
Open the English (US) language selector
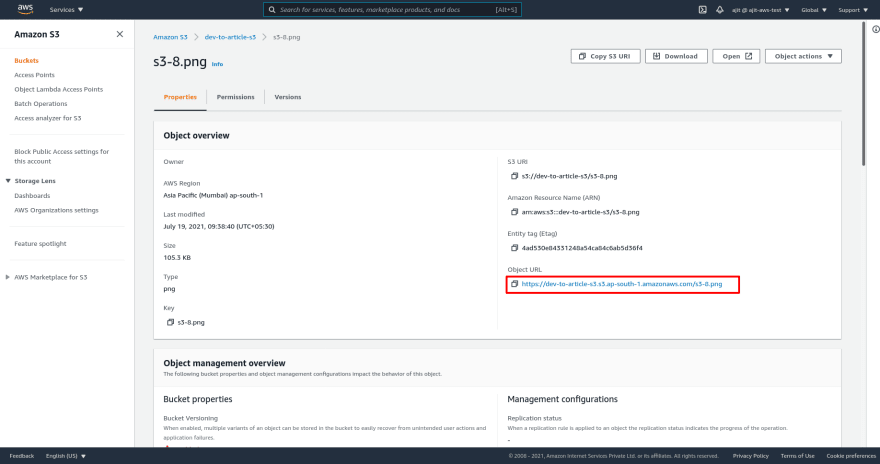point(66,456)
